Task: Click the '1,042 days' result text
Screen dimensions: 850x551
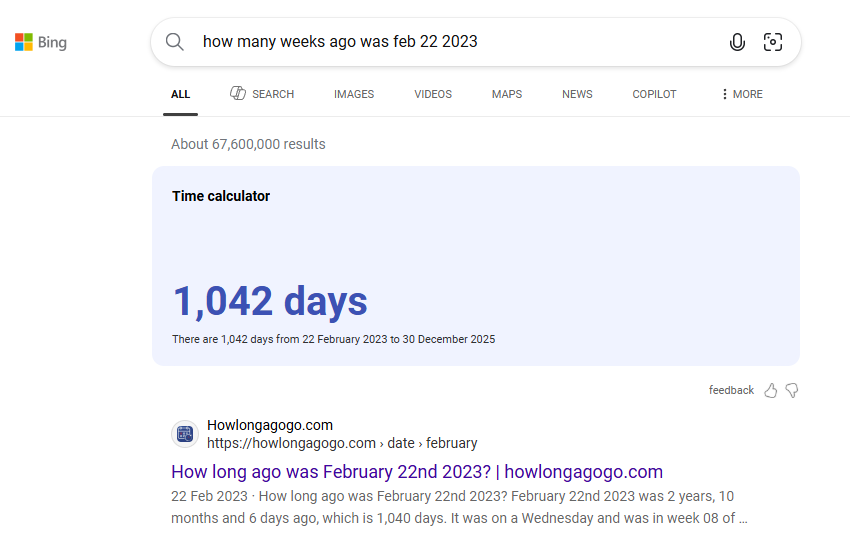Action: point(270,301)
